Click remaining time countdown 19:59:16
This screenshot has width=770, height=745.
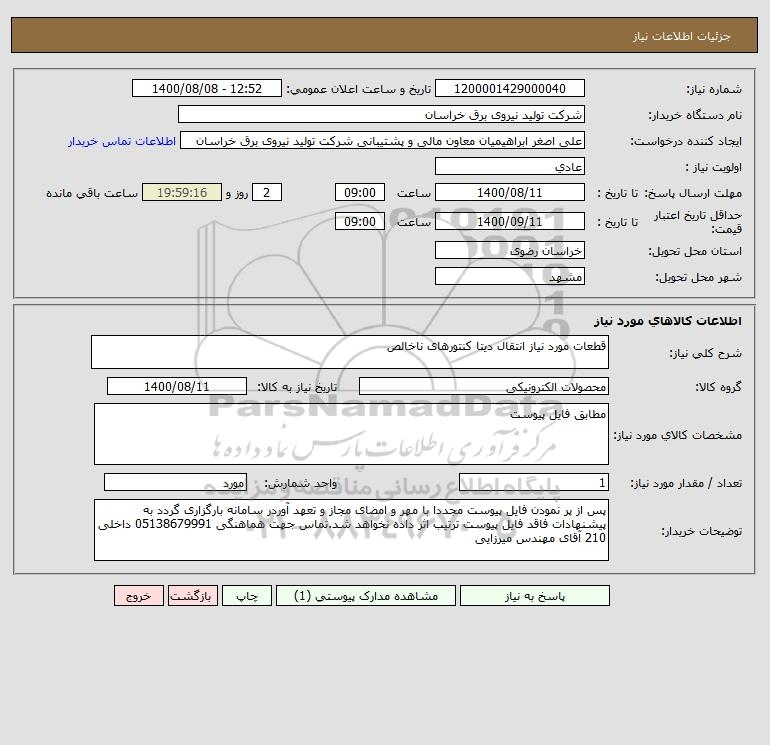(x=182, y=193)
